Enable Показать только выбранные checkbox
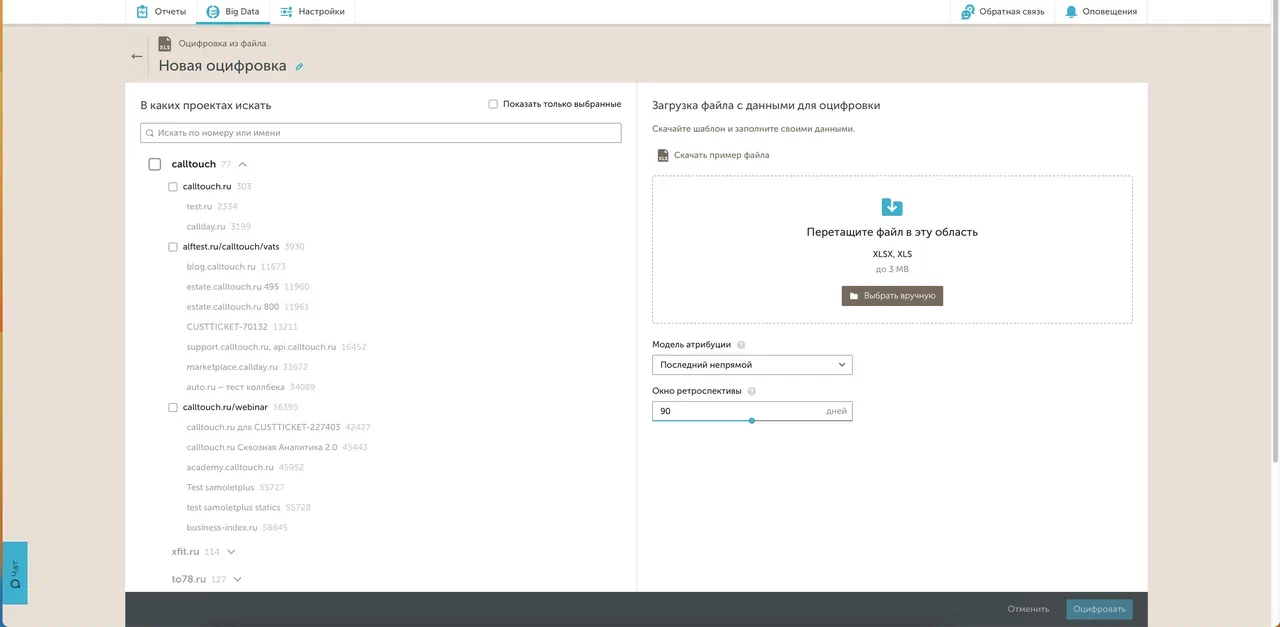Screen dimensions: 1280x627 click(x=493, y=104)
